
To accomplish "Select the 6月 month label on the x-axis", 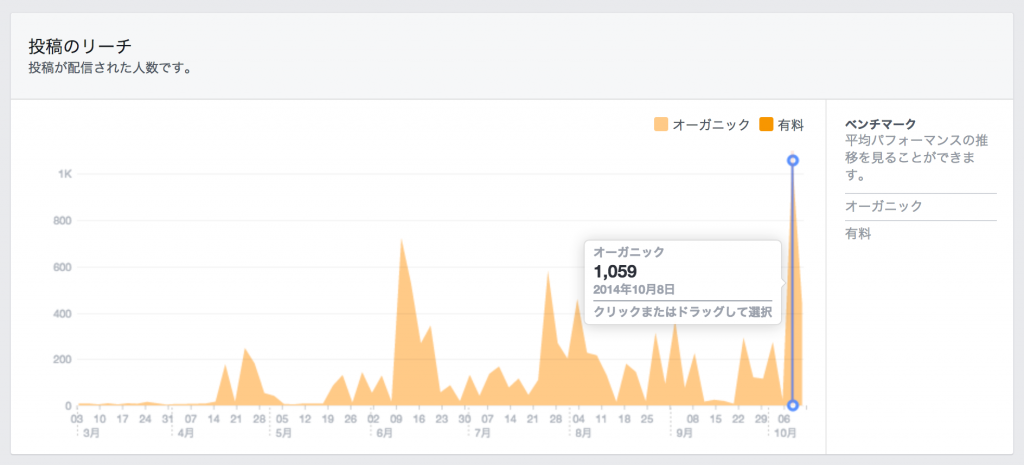I will pyautogui.click(x=385, y=433).
